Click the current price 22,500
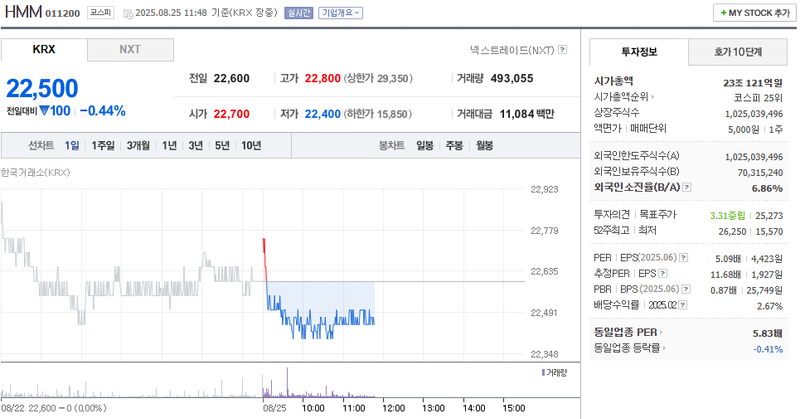 point(42,88)
